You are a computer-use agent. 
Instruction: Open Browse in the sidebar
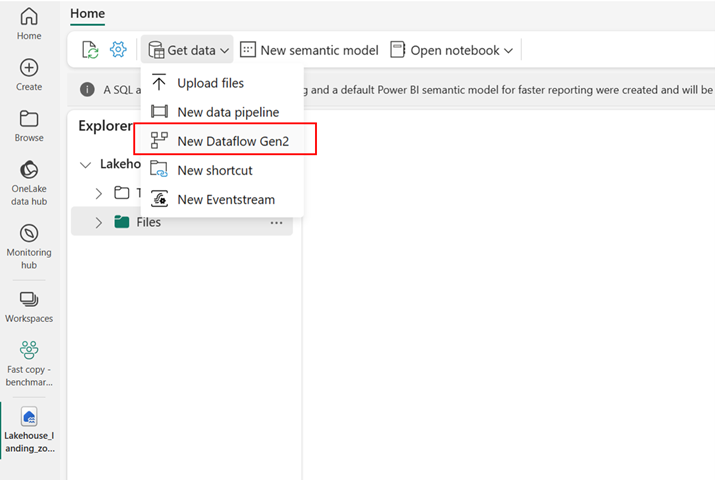[x=29, y=126]
